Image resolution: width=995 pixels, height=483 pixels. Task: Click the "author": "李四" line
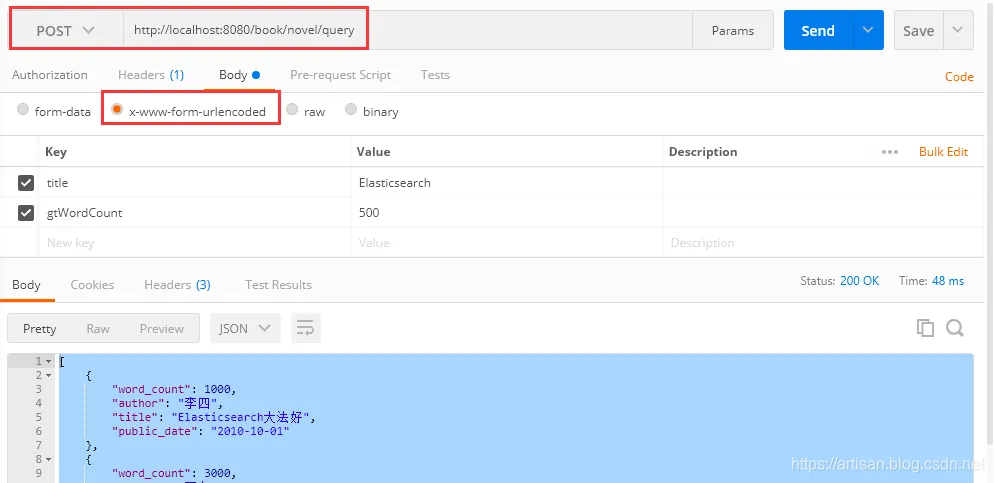tap(168, 403)
